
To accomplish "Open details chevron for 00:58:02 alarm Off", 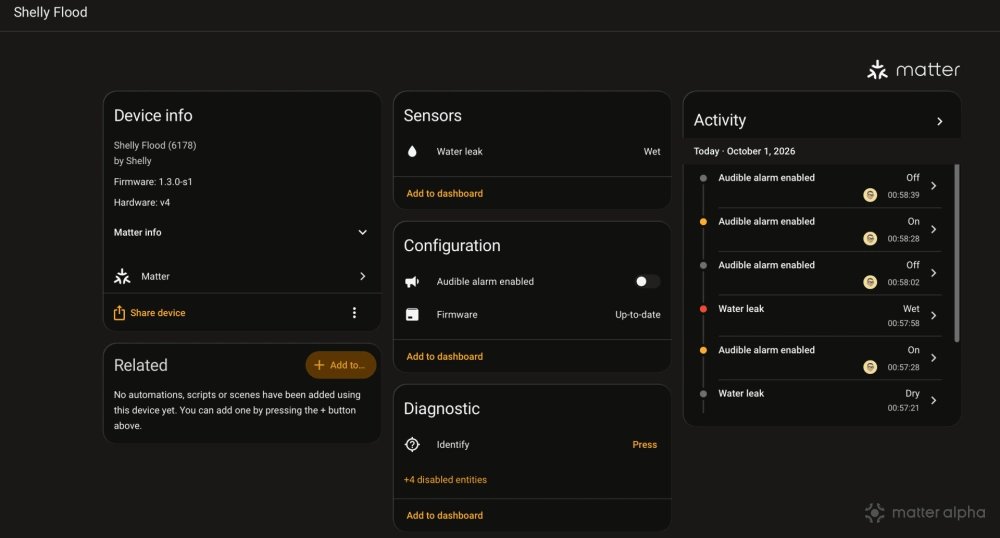I will click(934, 273).
